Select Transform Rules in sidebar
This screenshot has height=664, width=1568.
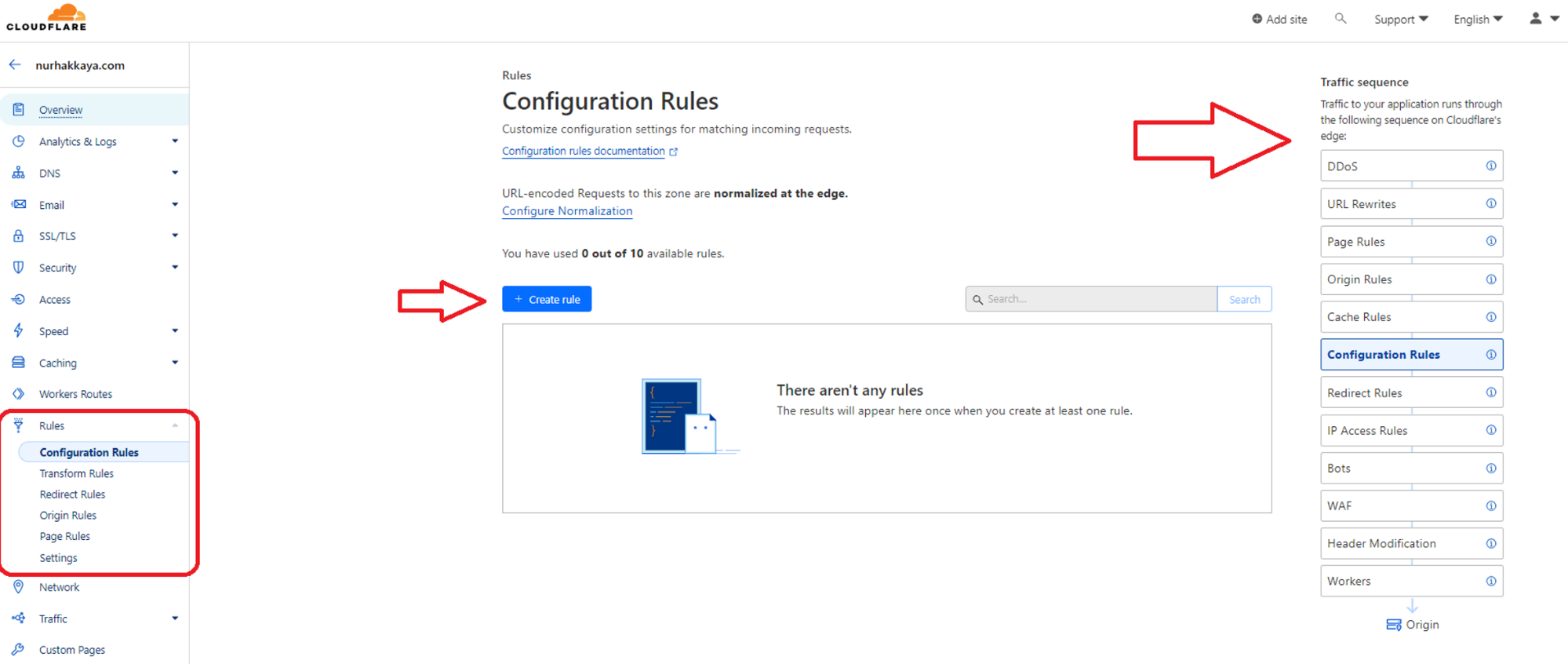click(x=77, y=473)
